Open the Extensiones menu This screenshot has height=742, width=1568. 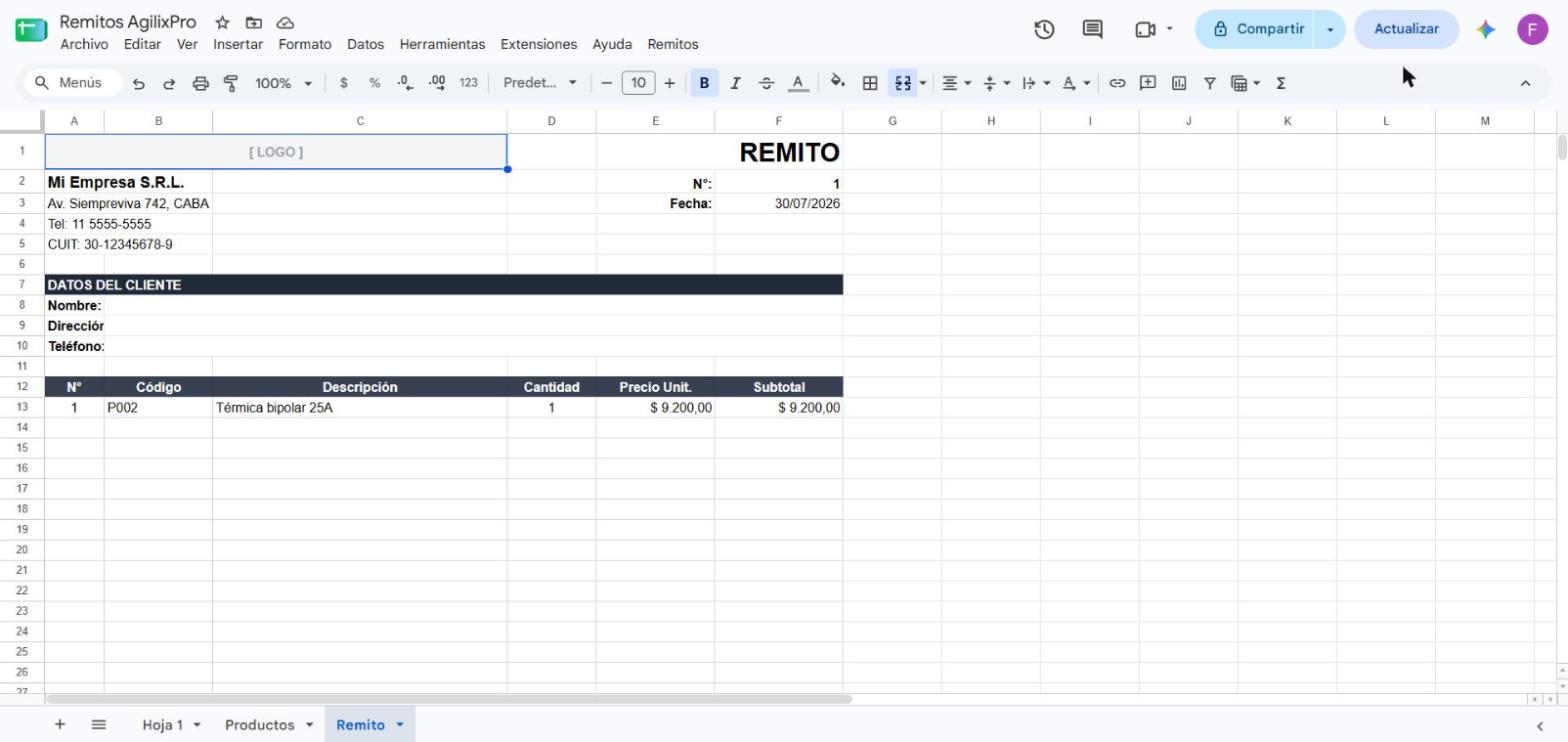pos(539,44)
